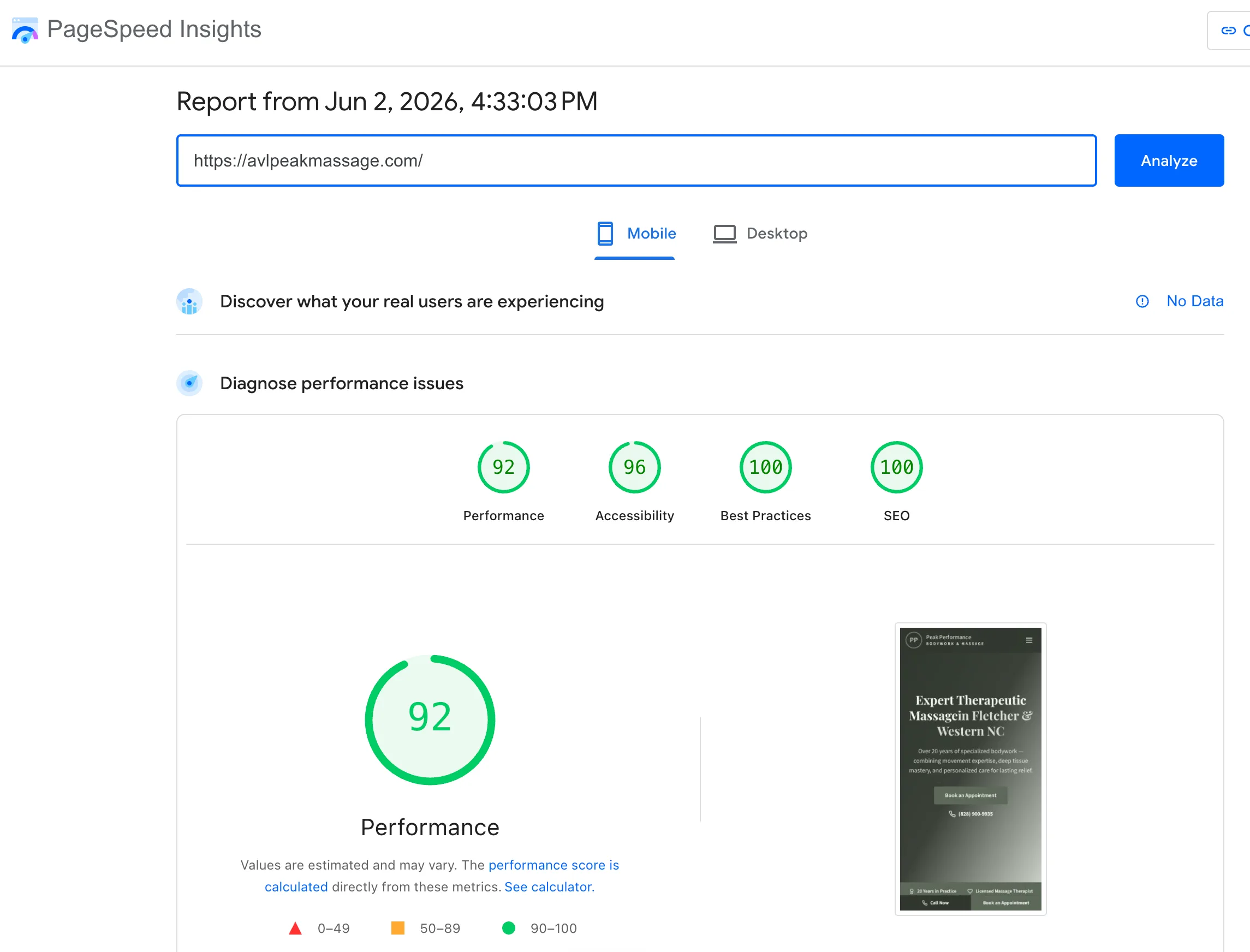This screenshot has width=1250, height=952.
Task: Click 'Diagnose performance issues' heading
Action: [x=342, y=383]
